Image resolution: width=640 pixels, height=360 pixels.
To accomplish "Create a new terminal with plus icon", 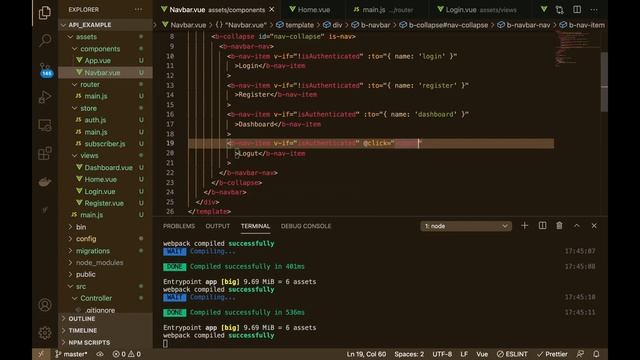I will coord(524,226).
